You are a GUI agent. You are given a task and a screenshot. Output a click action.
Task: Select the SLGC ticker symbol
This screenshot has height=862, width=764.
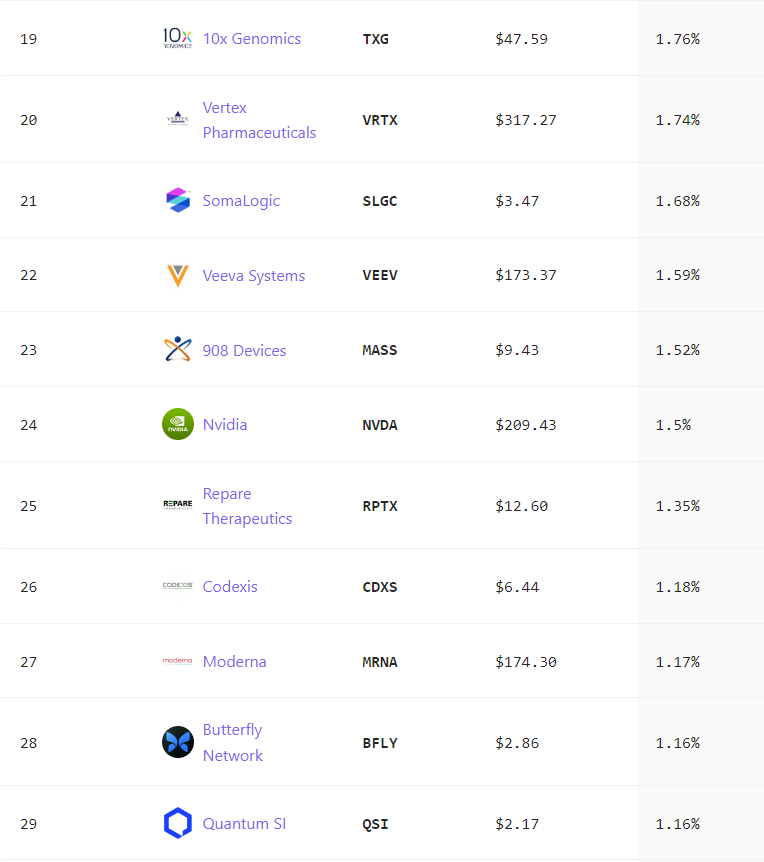pos(380,201)
